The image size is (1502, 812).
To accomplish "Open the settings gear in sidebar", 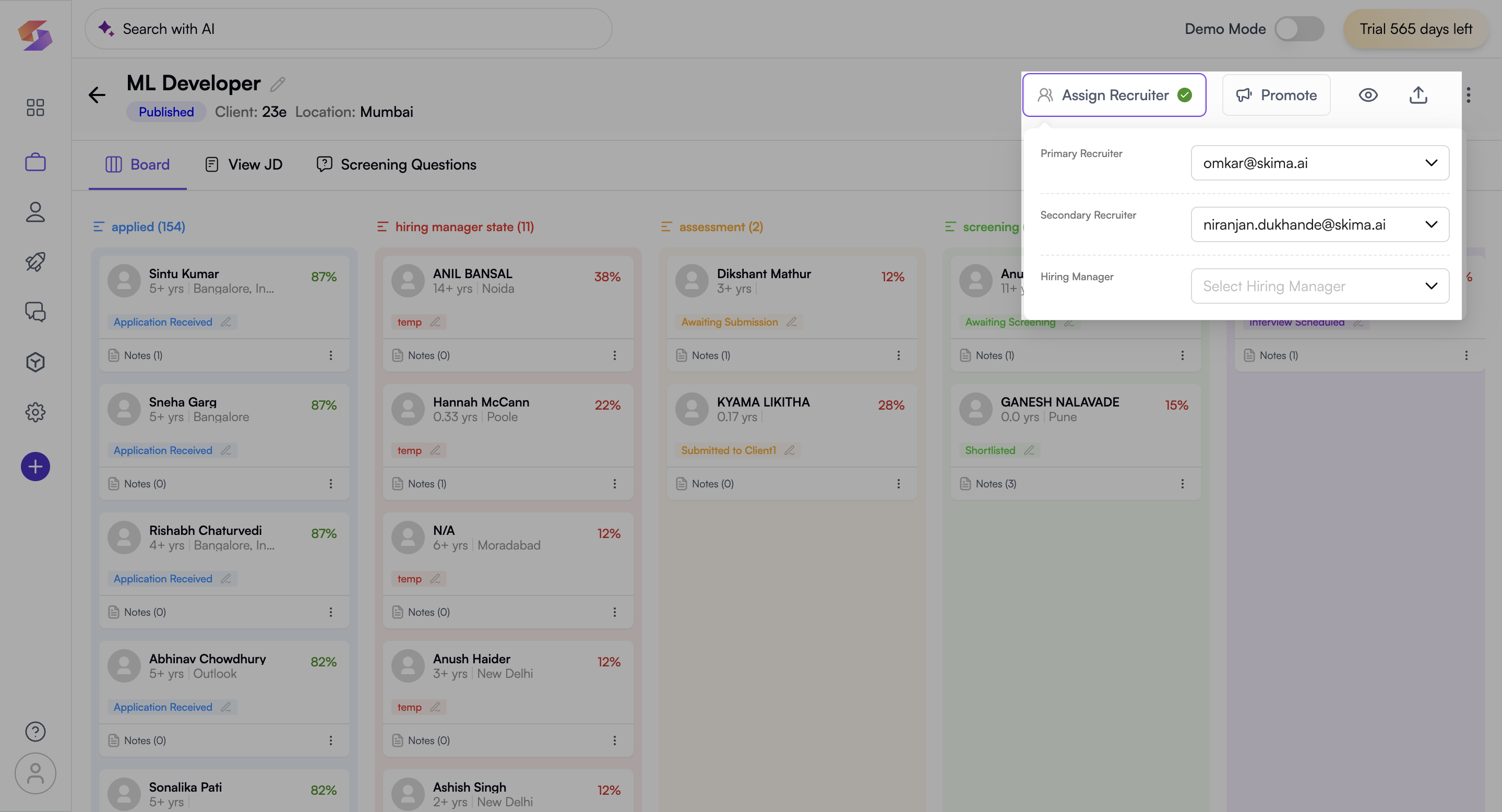I will [35, 412].
